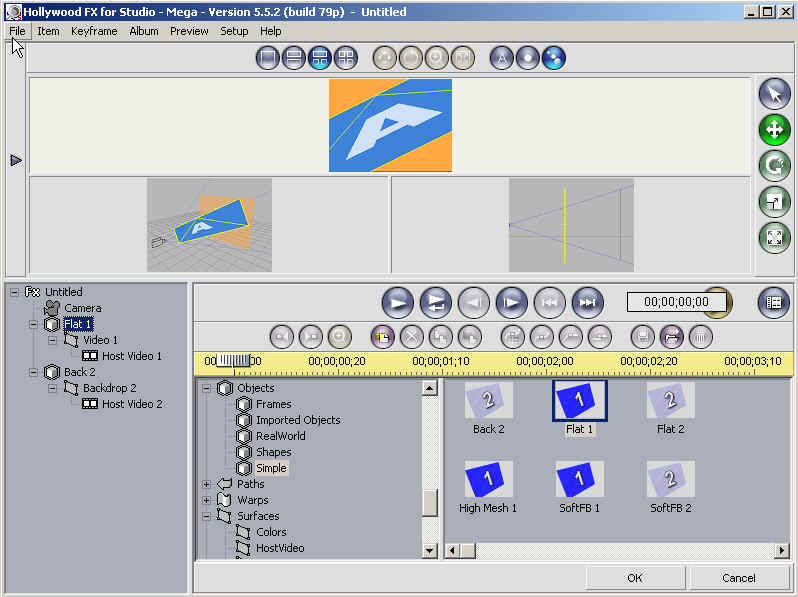Select the Scale tool
Image resolution: width=798 pixels, height=597 pixels.
pos(775,202)
